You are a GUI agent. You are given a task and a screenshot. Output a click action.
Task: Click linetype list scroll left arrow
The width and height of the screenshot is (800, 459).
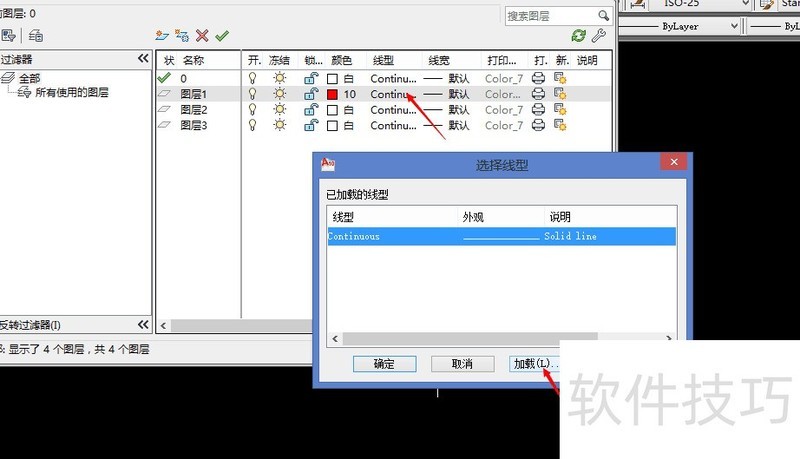pos(335,338)
